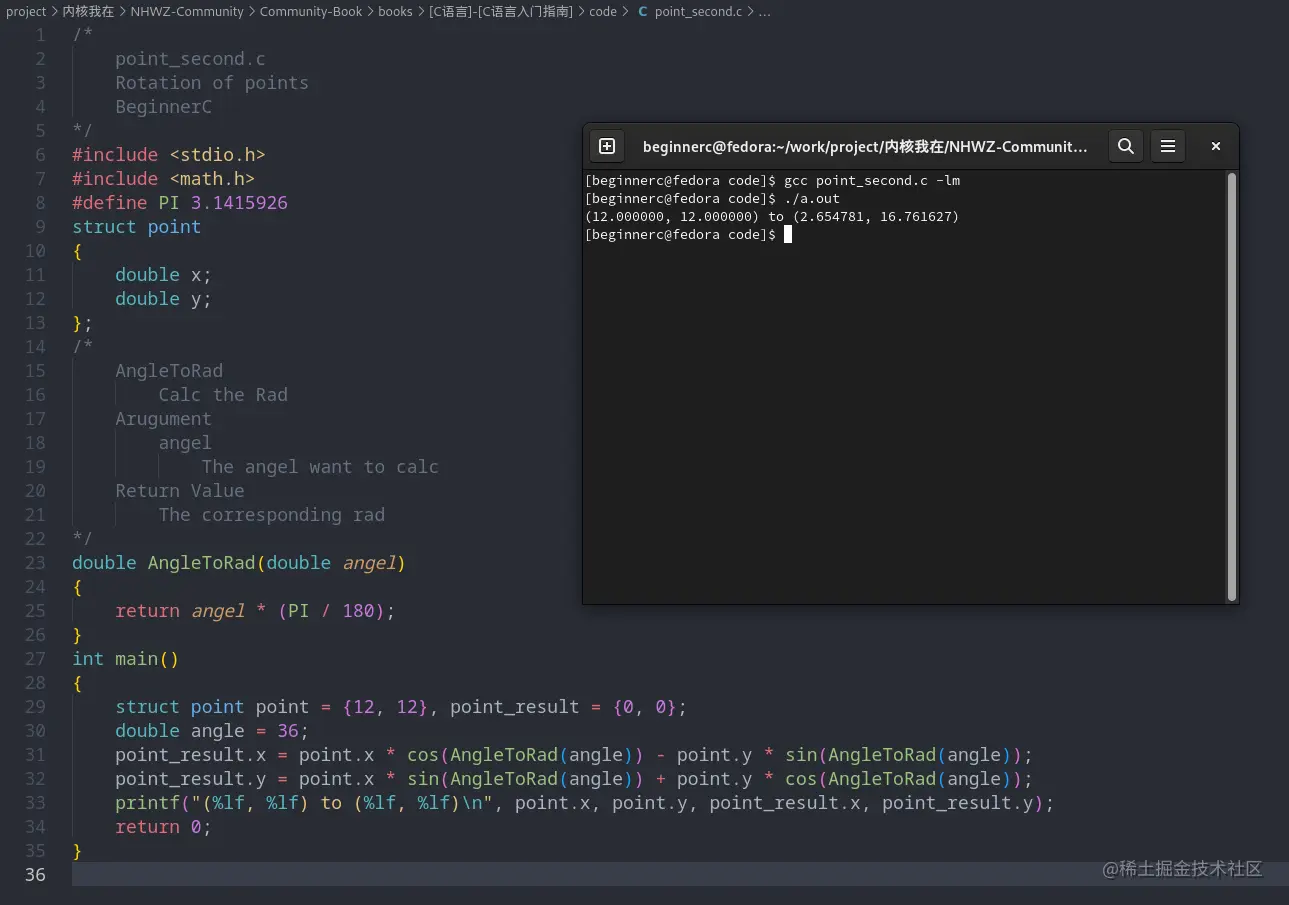Click 'double angle = 36;' line
Viewport: 1289px width, 905px height.
coord(212,731)
